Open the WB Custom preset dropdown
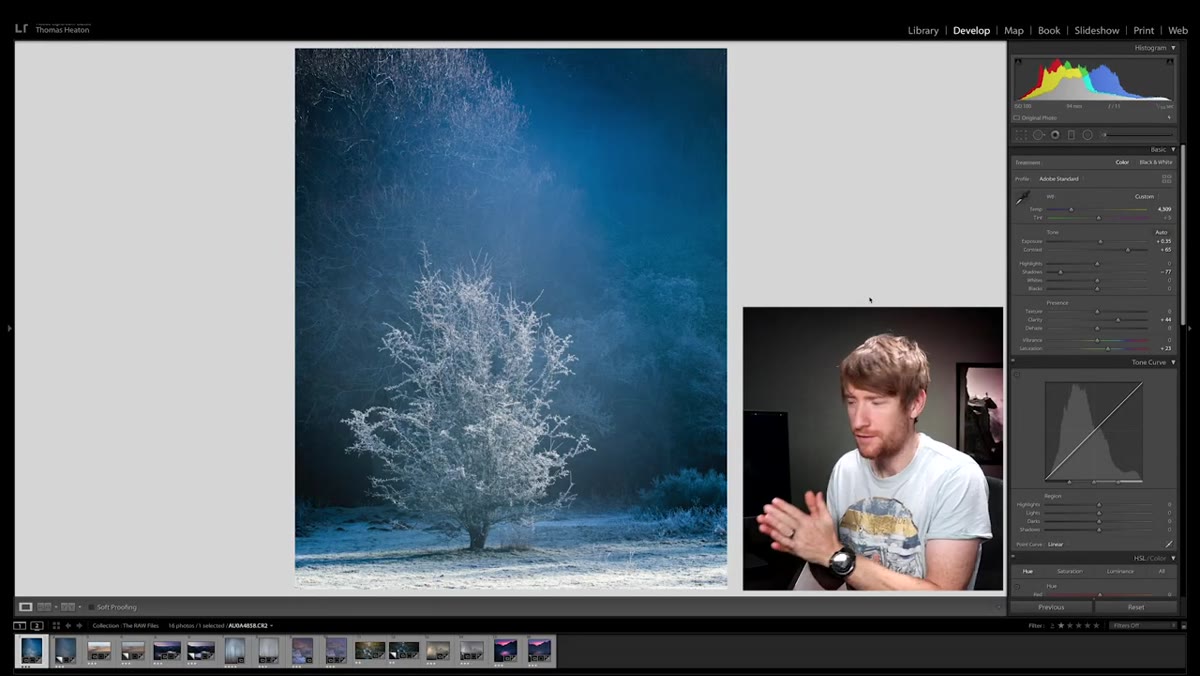Viewport: 1200px width, 676px height. tap(1146, 196)
